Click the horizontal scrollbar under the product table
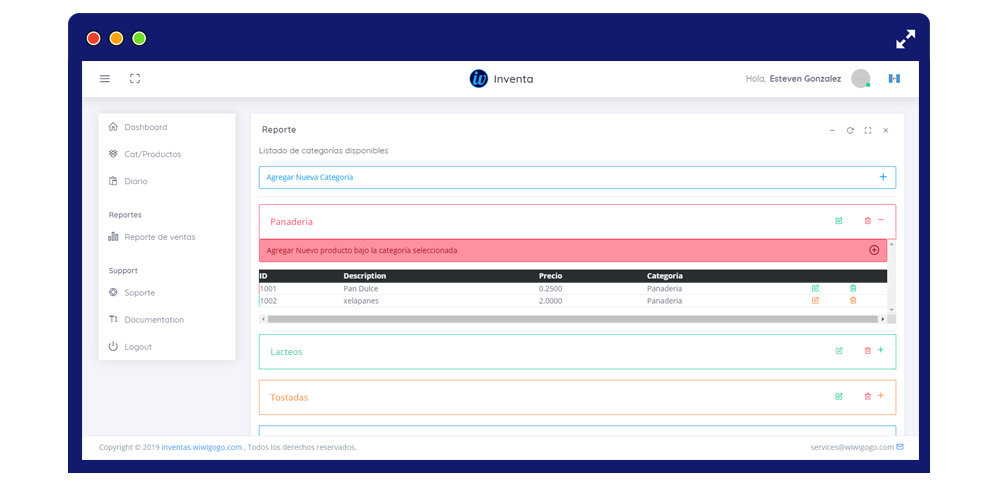This screenshot has height=488, width=1000. pyautogui.click(x=573, y=319)
